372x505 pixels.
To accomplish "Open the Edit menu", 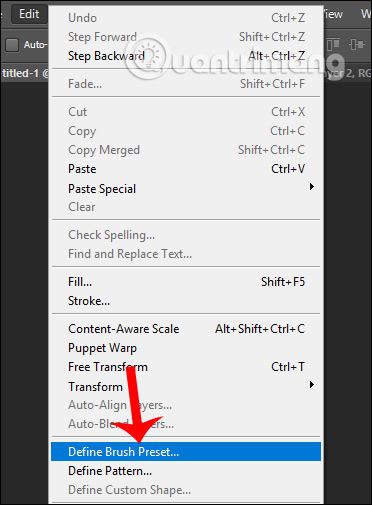I will click(x=29, y=14).
